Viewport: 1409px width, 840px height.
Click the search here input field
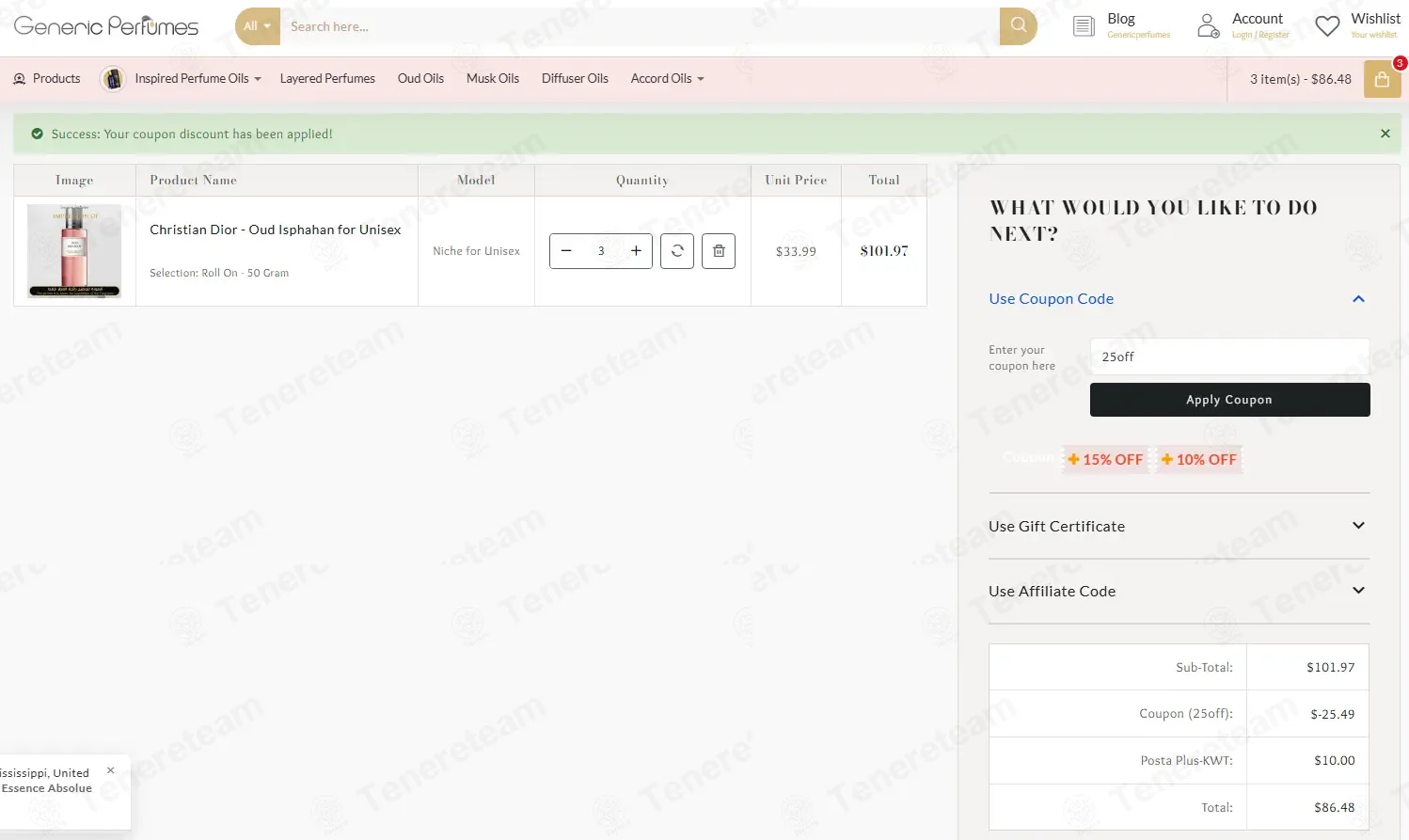tap(640, 26)
